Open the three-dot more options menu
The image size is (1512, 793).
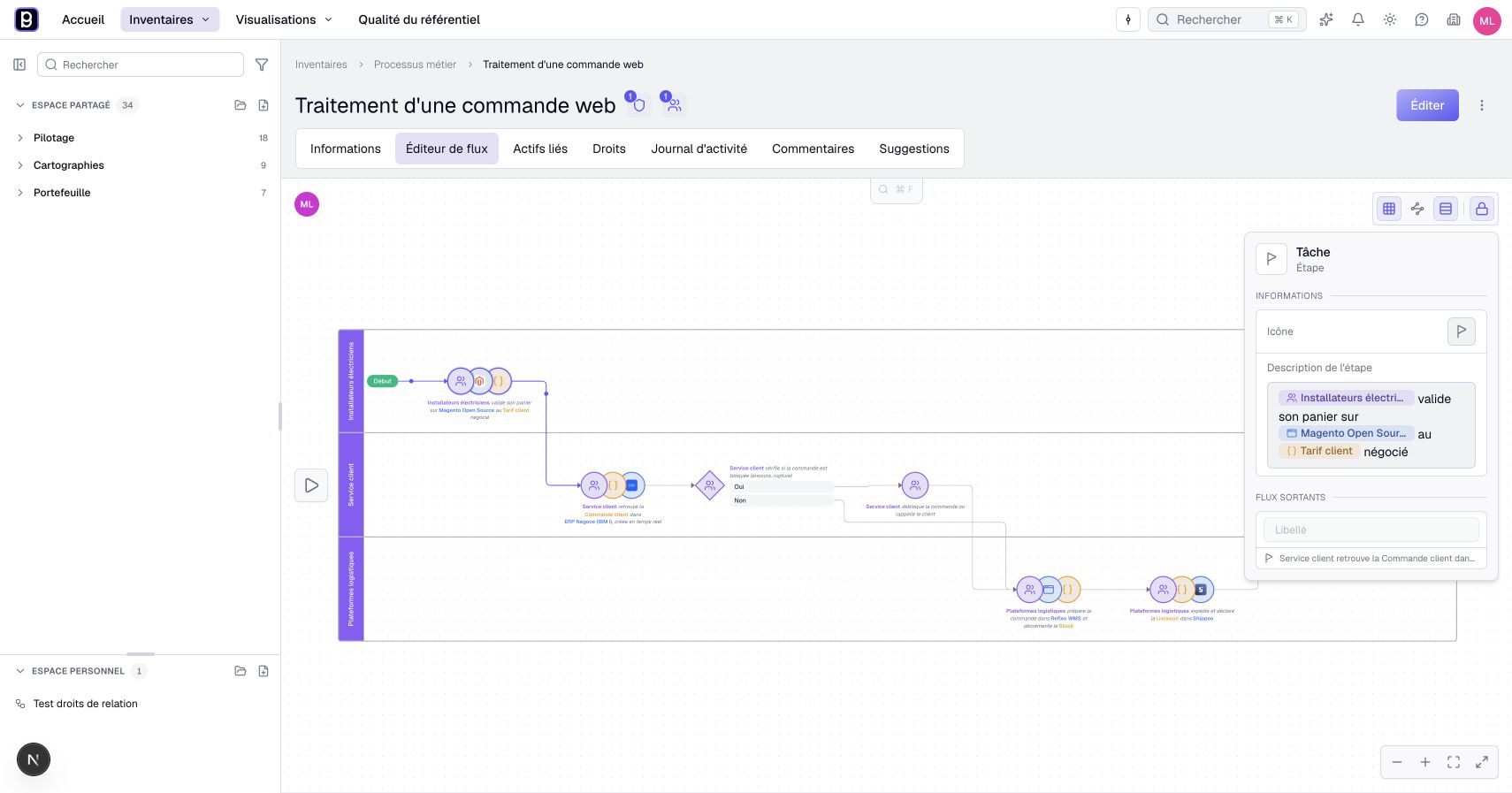(1482, 105)
